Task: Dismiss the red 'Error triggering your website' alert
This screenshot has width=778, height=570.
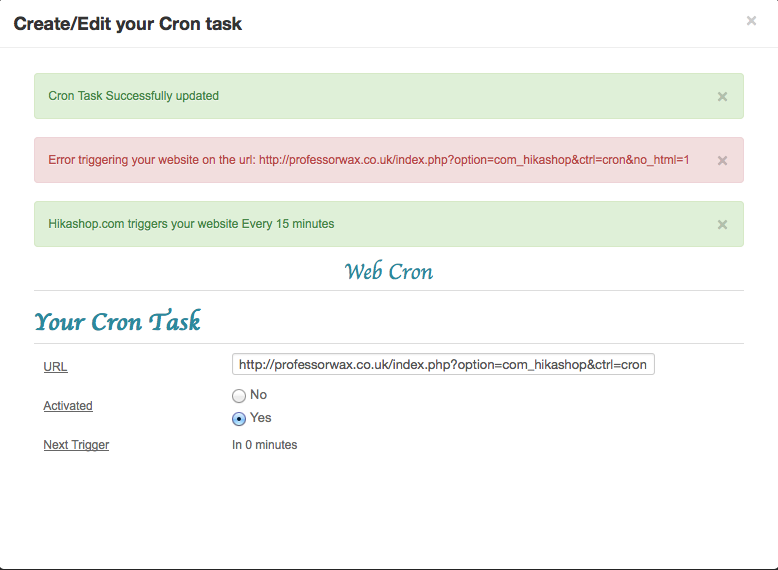Action: (722, 161)
